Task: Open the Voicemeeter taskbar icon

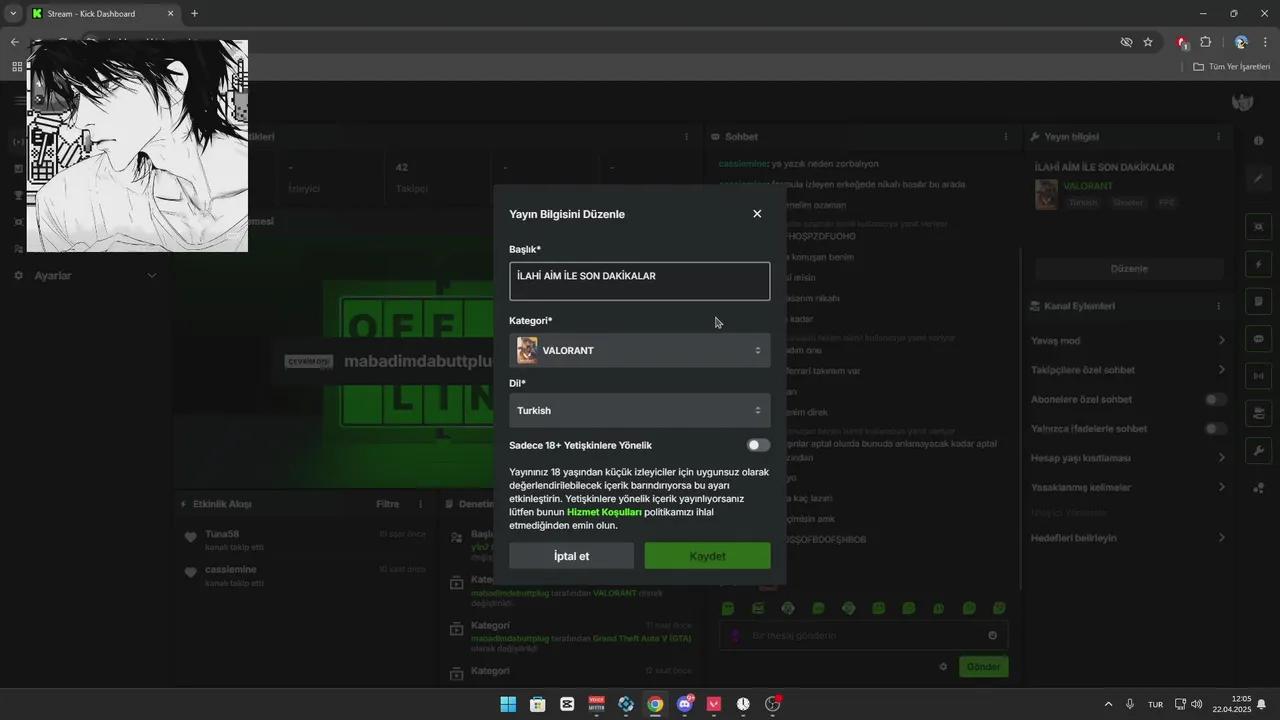Action: click(x=597, y=704)
